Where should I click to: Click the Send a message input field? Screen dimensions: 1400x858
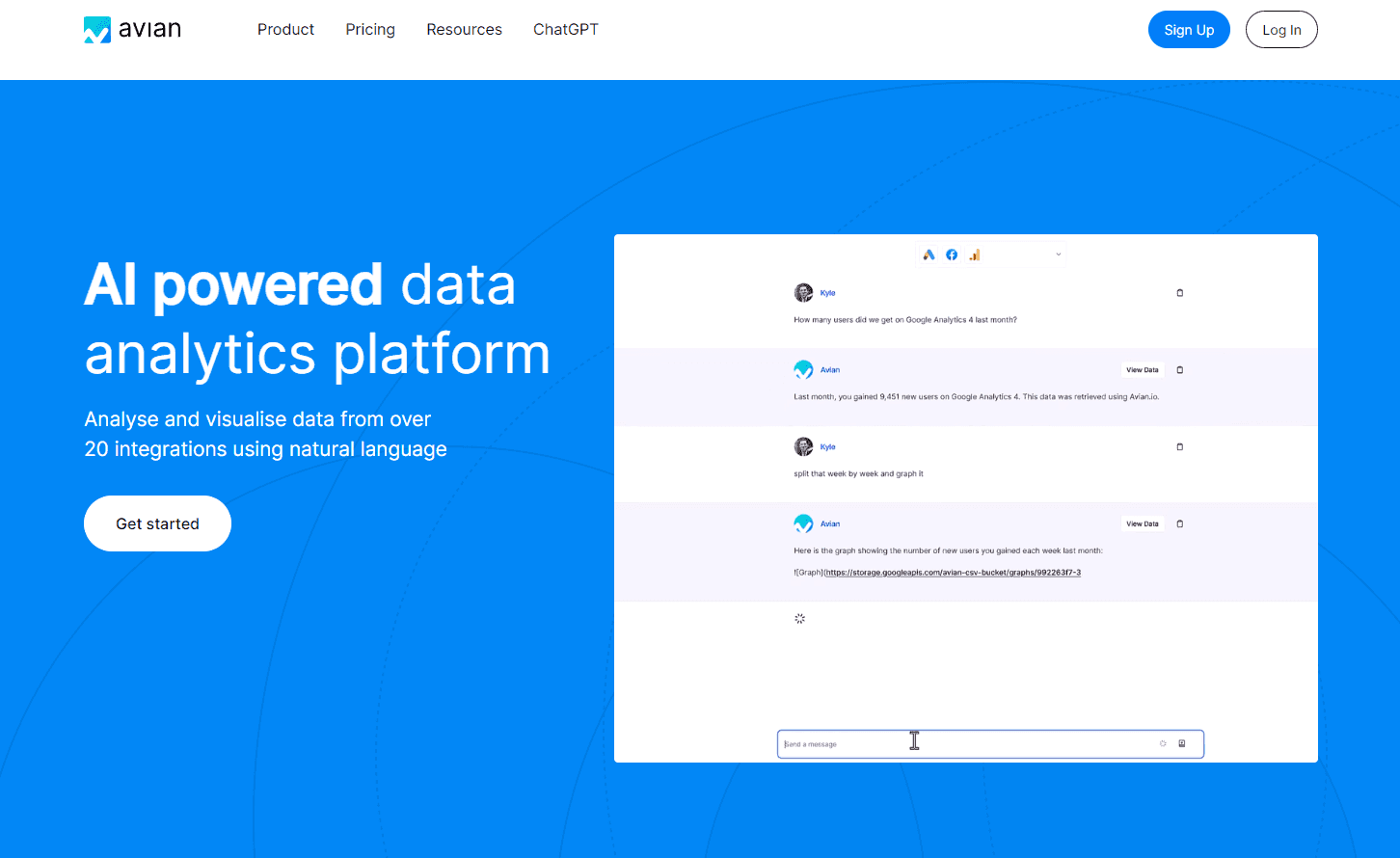(x=990, y=744)
